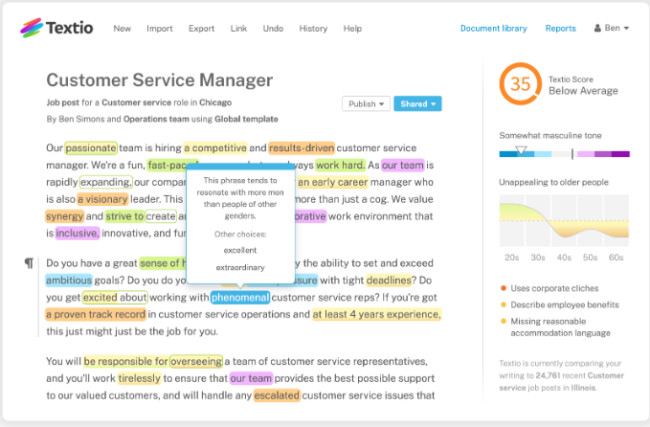
Task: Open the Document library link
Action: click(x=493, y=28)
